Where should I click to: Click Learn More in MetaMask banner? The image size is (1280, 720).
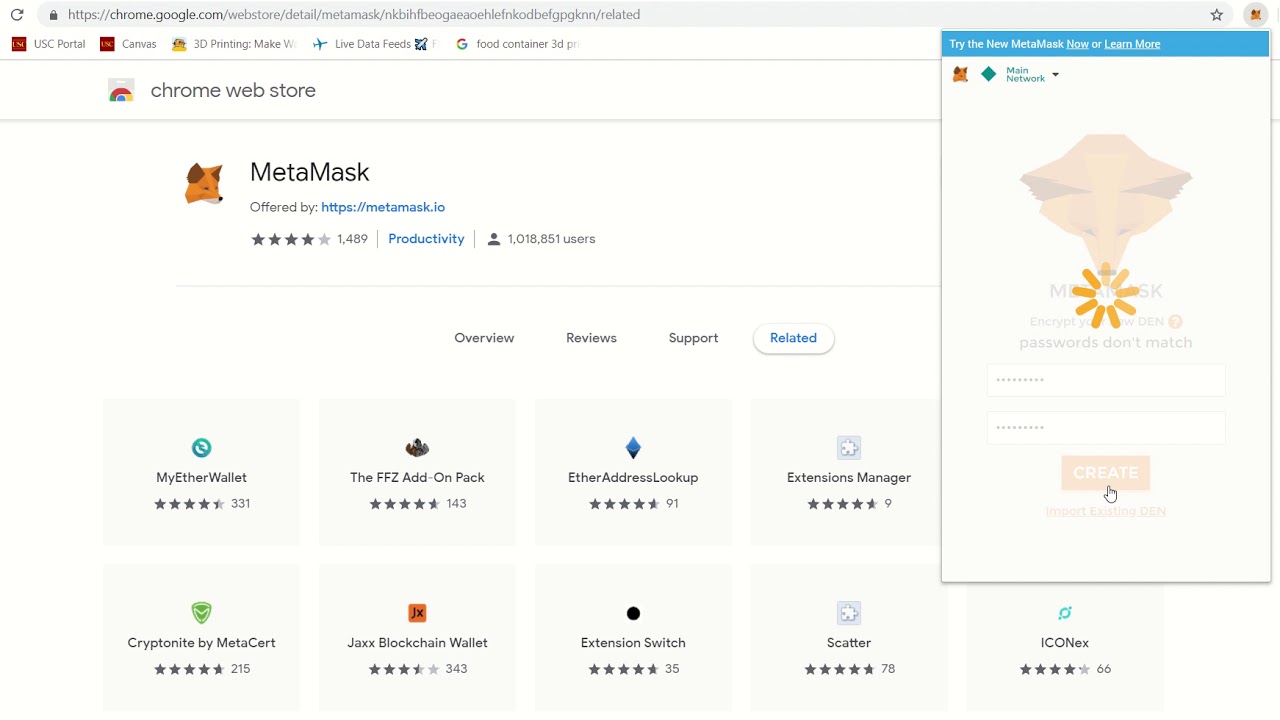tap(1132, 44)
